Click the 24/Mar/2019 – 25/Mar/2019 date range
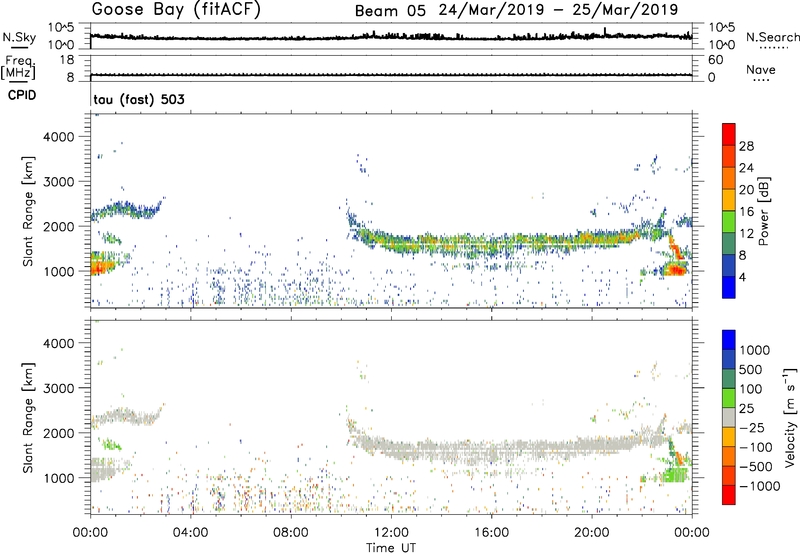 (x=558, y=10)
